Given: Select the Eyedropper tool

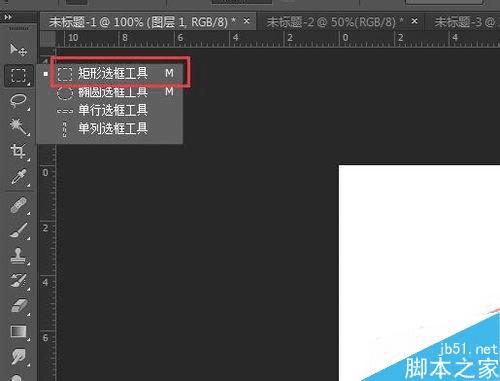Looking at the screenshot, I should (x=19, y=177).
